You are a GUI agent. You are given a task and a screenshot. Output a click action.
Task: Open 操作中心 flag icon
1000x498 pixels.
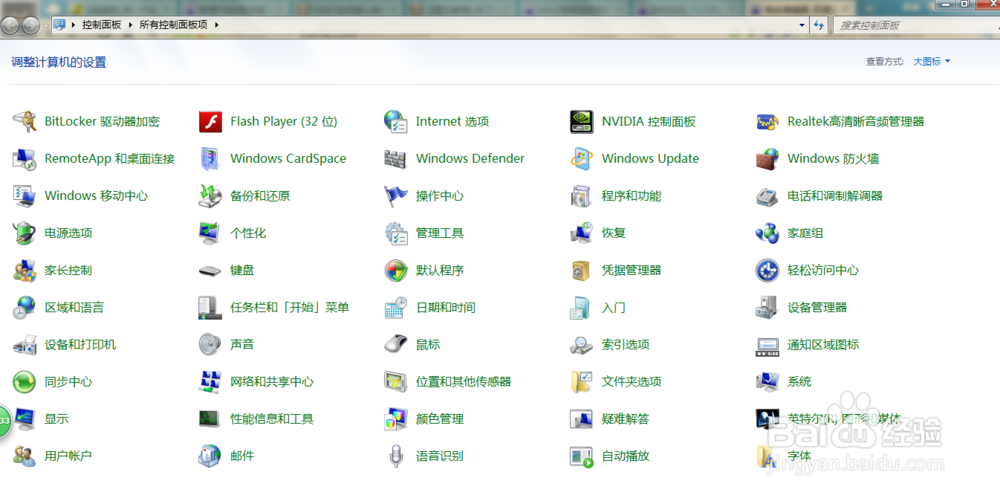tap(395, 196)
